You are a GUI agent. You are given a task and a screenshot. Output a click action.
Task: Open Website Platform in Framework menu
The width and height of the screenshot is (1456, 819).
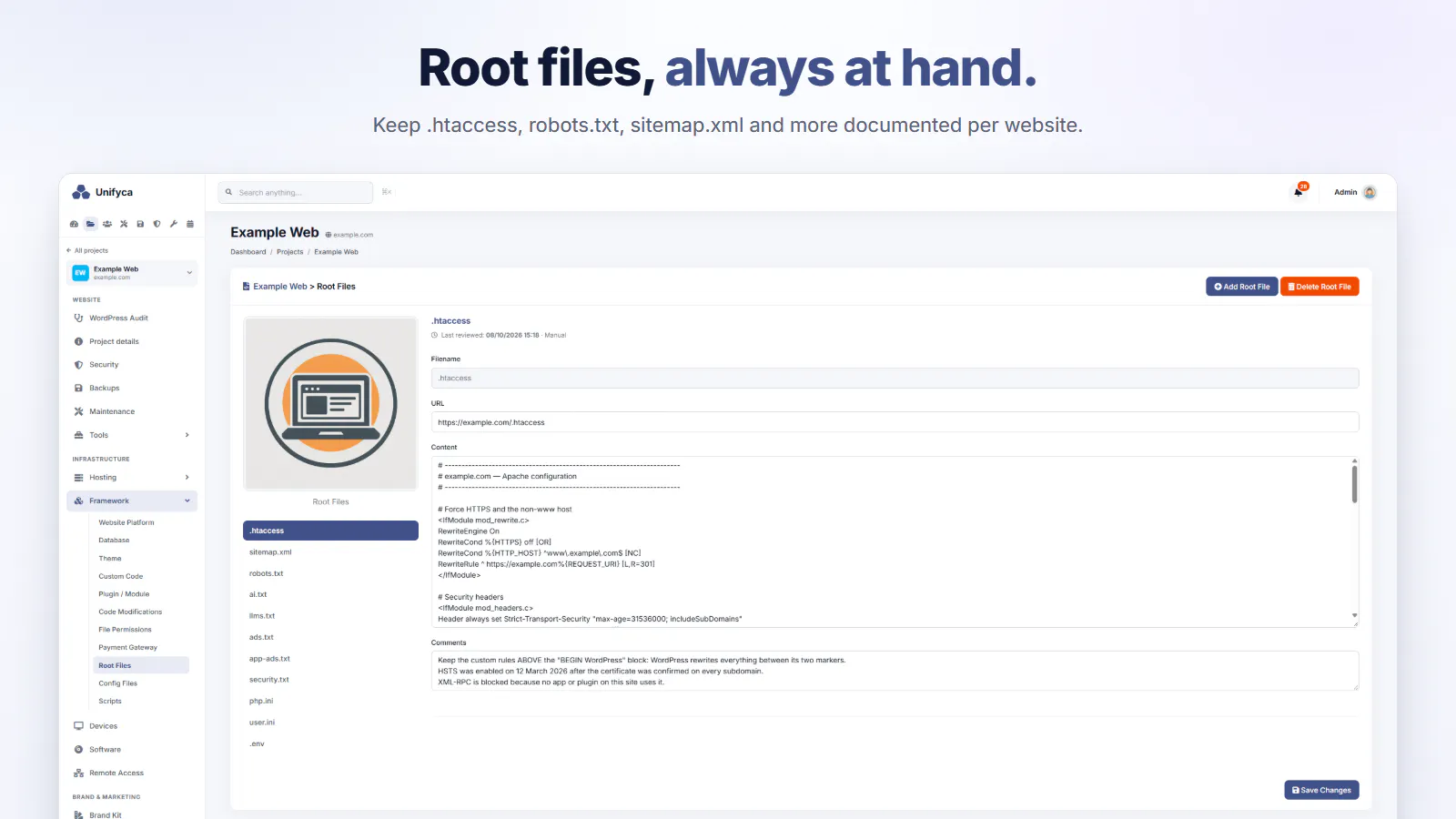click(126, 523)
